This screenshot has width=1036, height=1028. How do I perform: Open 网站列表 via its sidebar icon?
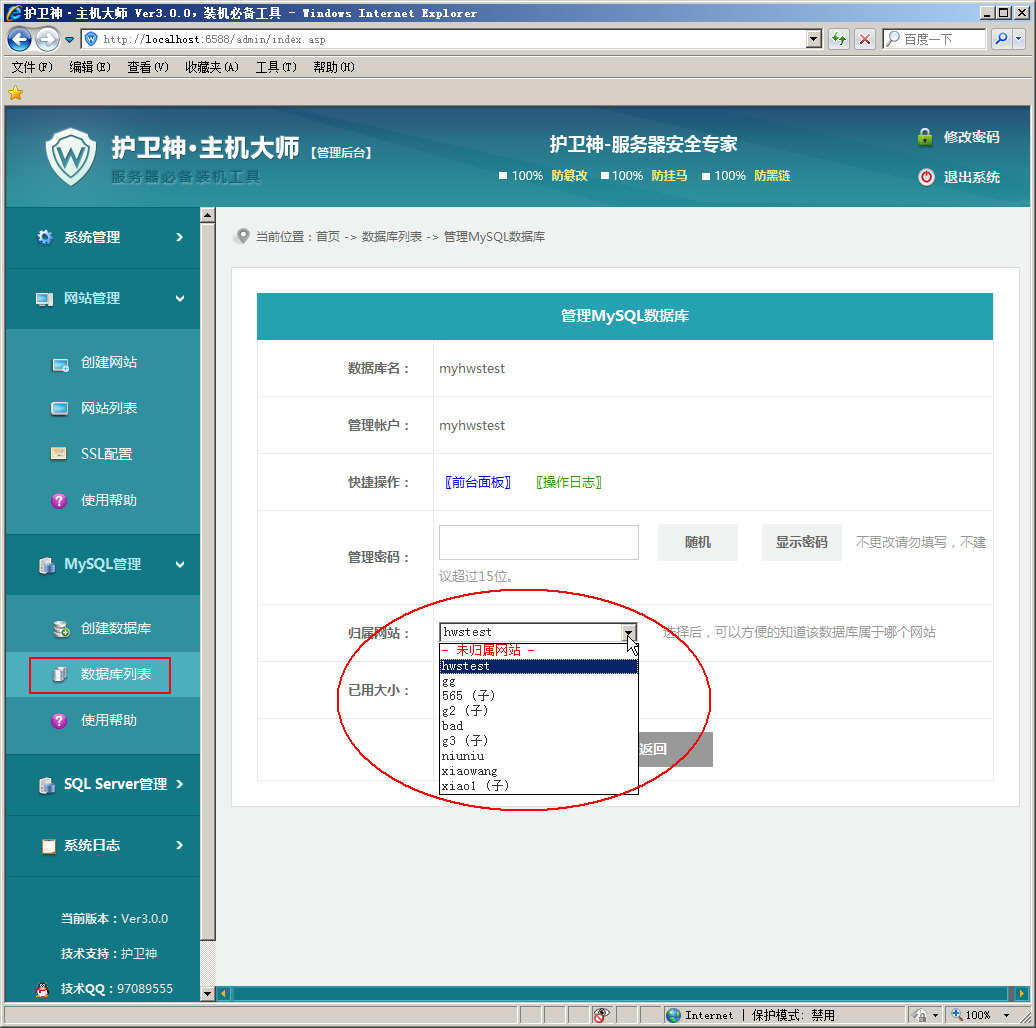(x=60, y=408)
